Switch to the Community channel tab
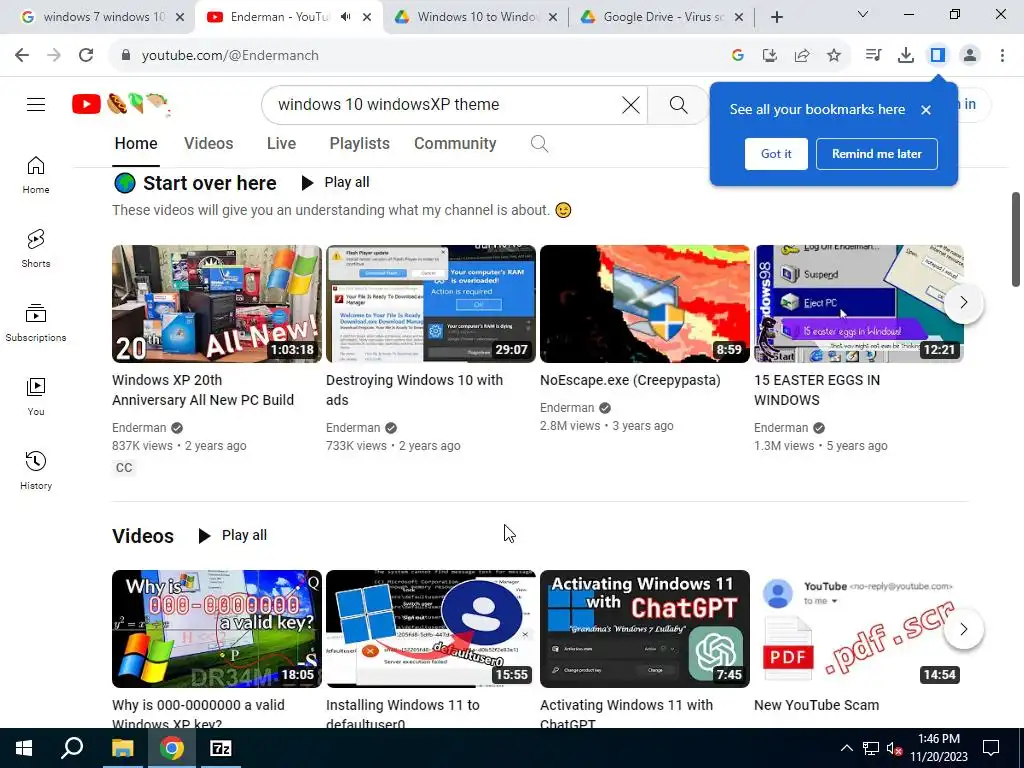The width and height of the screenshot is (1024, 768). 455,144
